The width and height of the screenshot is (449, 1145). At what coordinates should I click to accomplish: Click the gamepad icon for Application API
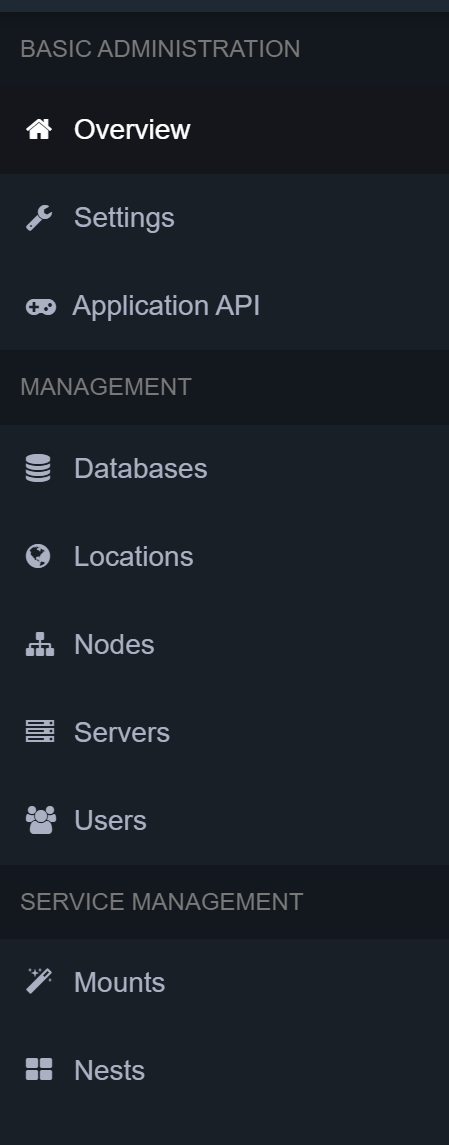click(40, 307)
